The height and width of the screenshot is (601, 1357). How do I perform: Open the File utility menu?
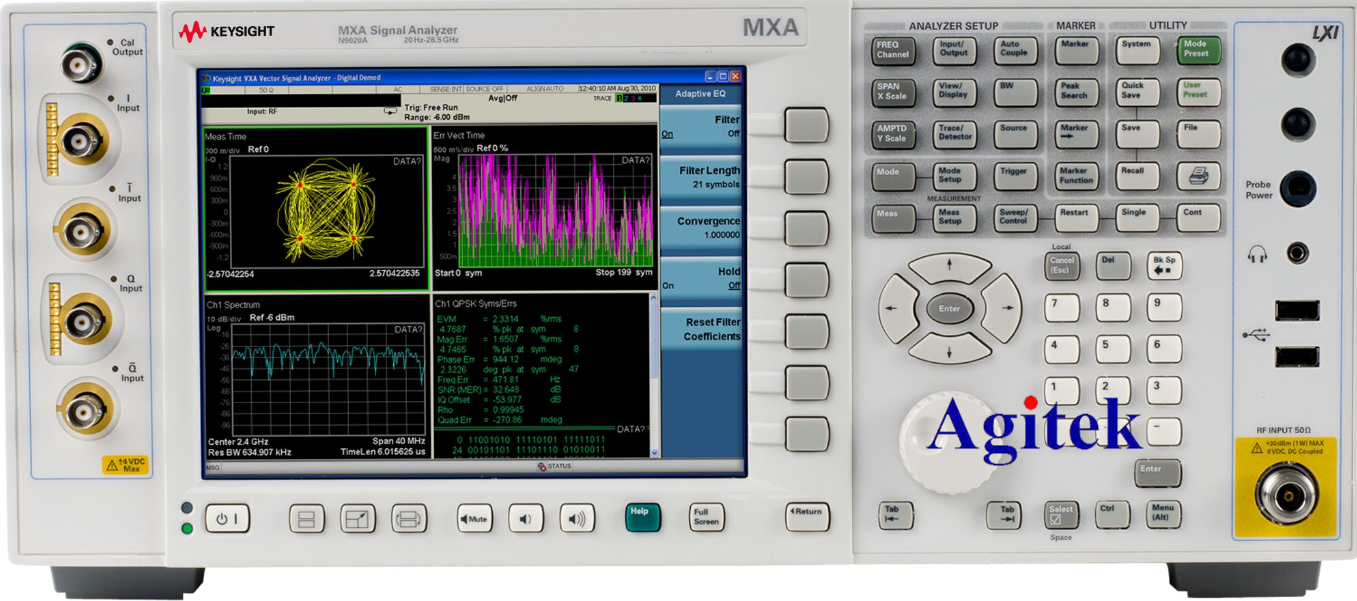pos(1198,133)
